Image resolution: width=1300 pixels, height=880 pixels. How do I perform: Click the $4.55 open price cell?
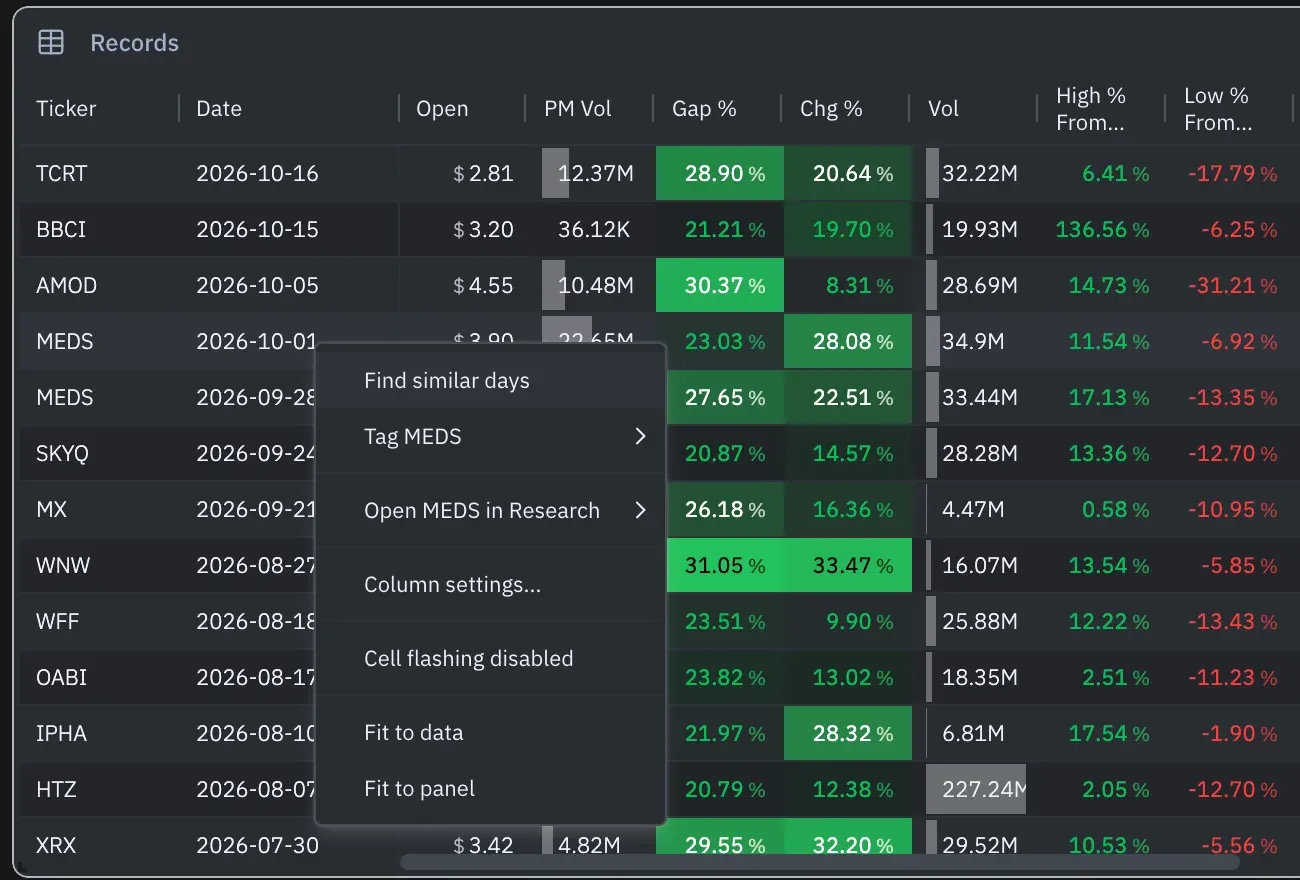(463, 286)
